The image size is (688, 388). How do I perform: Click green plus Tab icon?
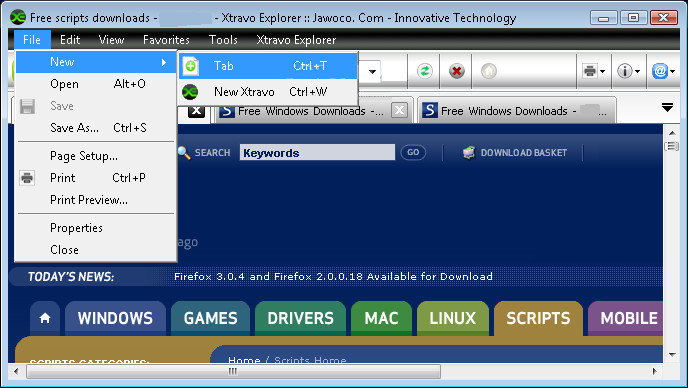coord(191,66)
